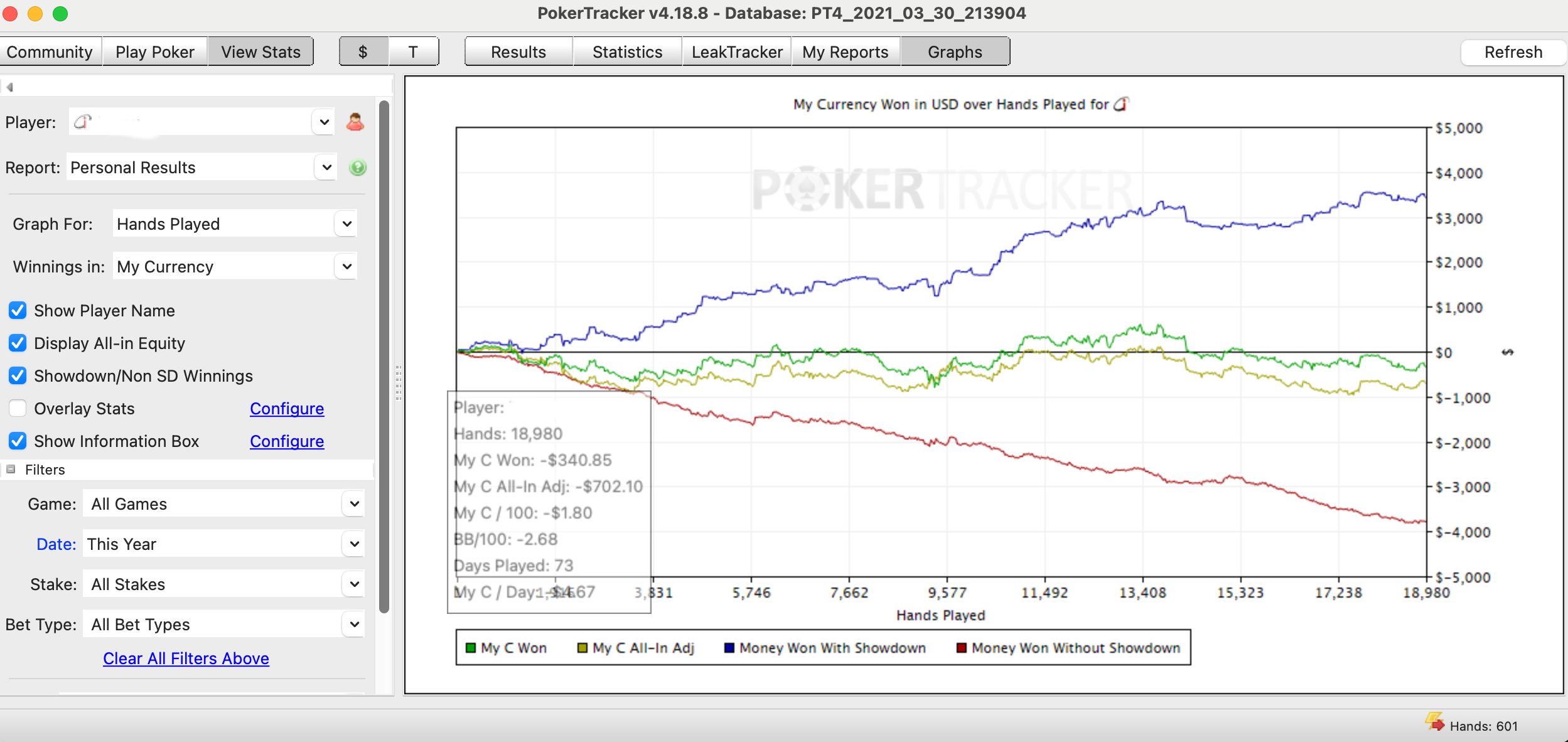Image resolution: width=1568 pixels, height=742 pixels.
Task: Click the information box on the graph
Action: 549,502
